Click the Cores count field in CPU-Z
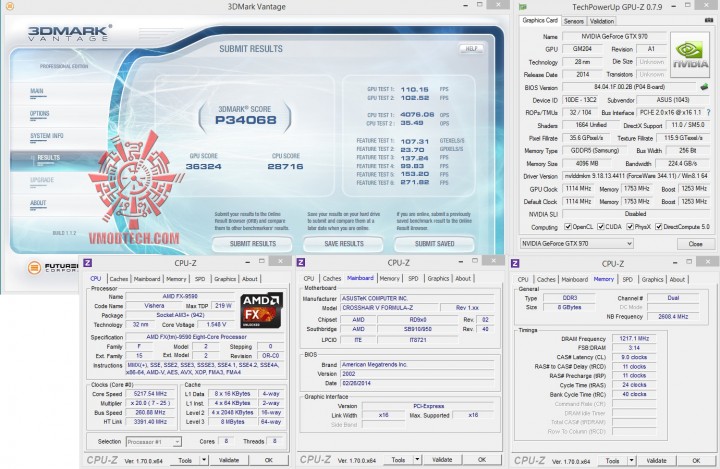 (x=226, y=441)
